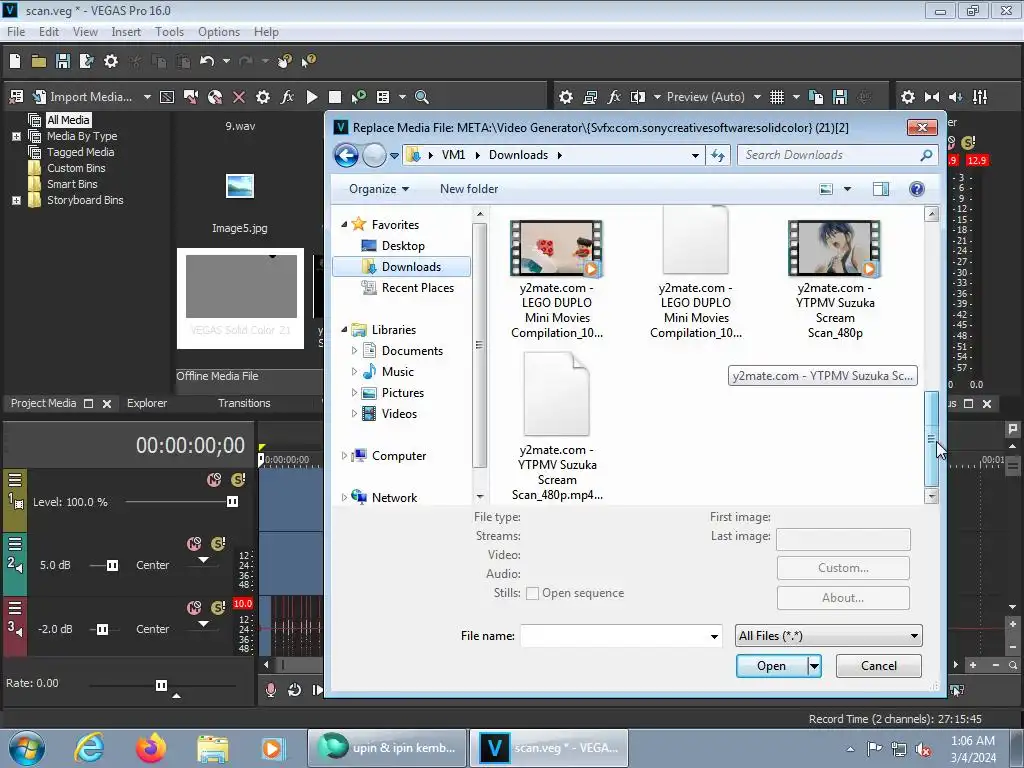Click the Back button in file dialog
This screenshot has height=768, width=1024.
click(346, 155)
